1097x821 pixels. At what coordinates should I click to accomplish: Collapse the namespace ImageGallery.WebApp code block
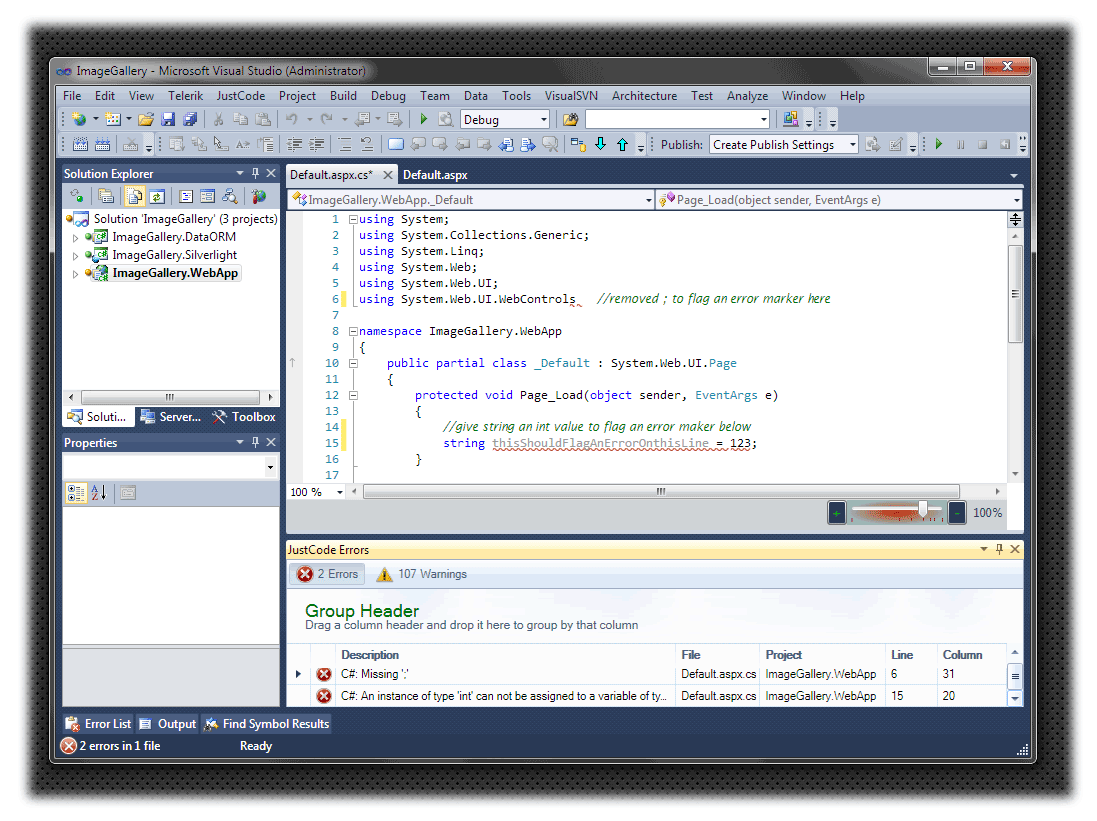pyautogui.click(x=353, y=331)
